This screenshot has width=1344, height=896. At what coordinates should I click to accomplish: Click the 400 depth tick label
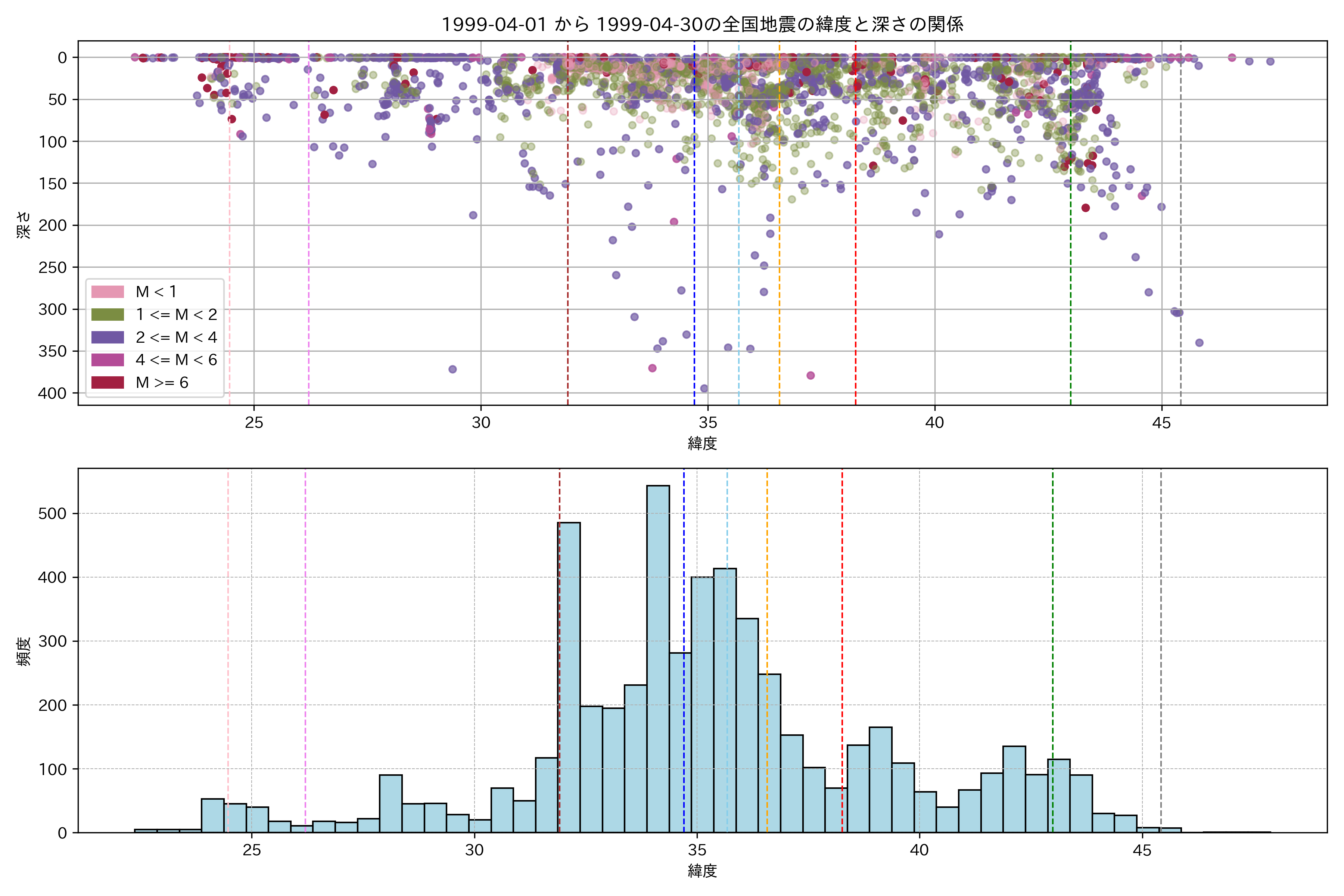[53, 393]
